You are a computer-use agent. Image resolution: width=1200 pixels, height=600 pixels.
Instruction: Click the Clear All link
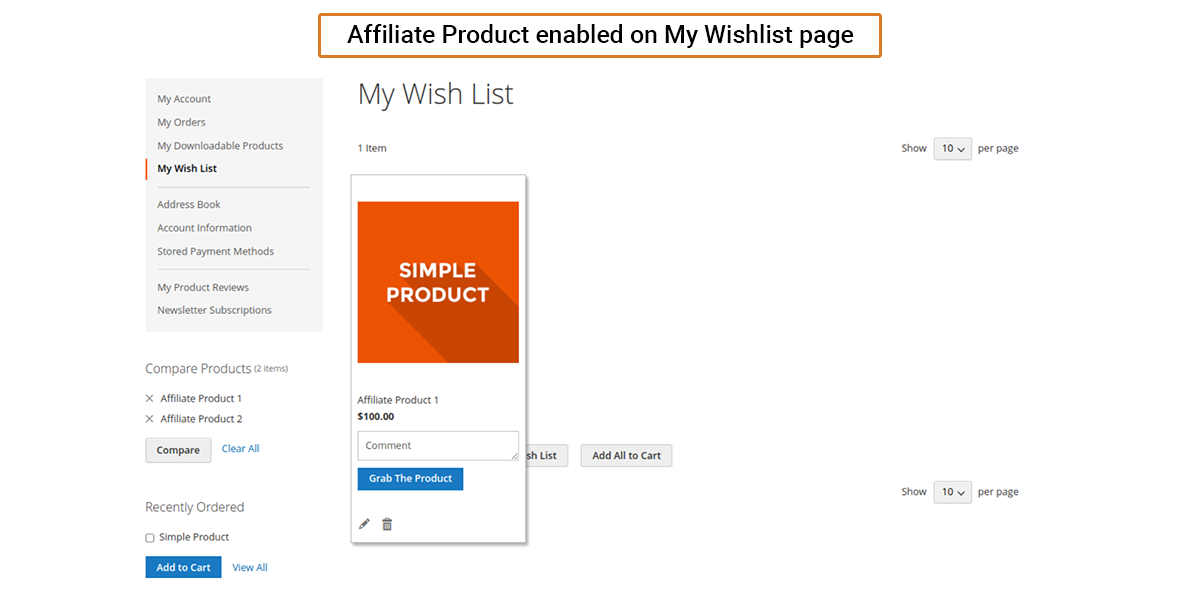pyautogui.click(x=240, y=449)
